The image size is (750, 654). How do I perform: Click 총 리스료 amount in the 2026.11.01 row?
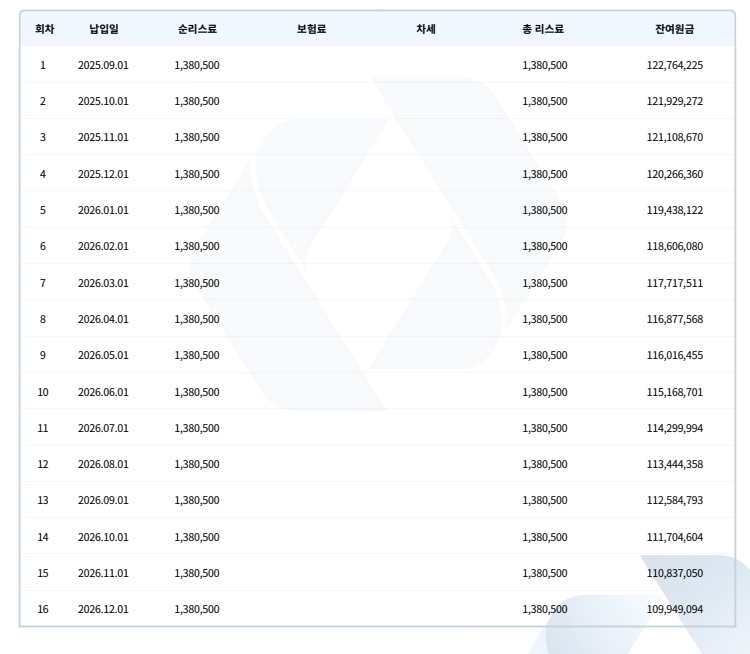click(x=545, y=573)
